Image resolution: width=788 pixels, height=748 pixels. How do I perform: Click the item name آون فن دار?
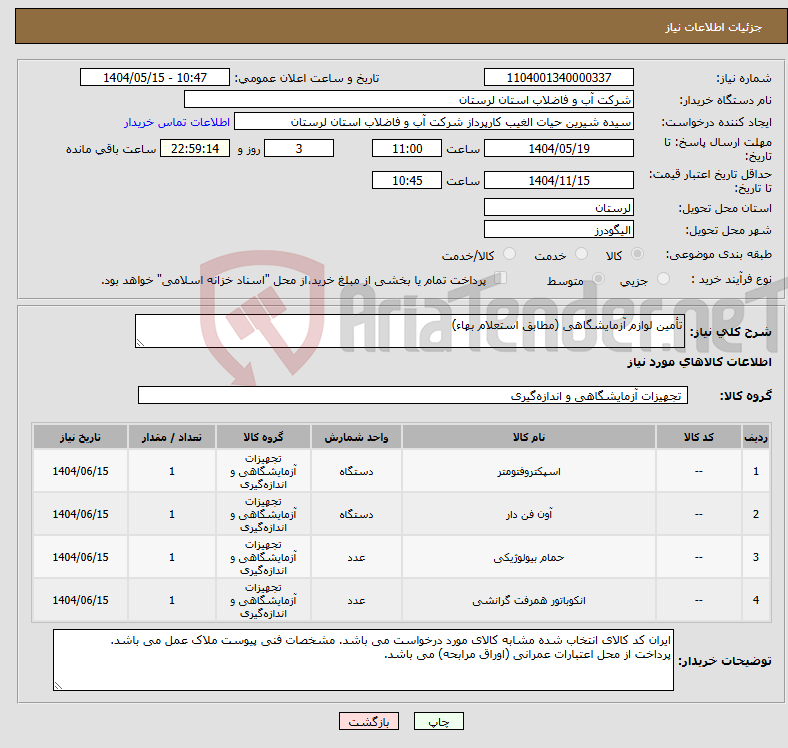[529, 514]
